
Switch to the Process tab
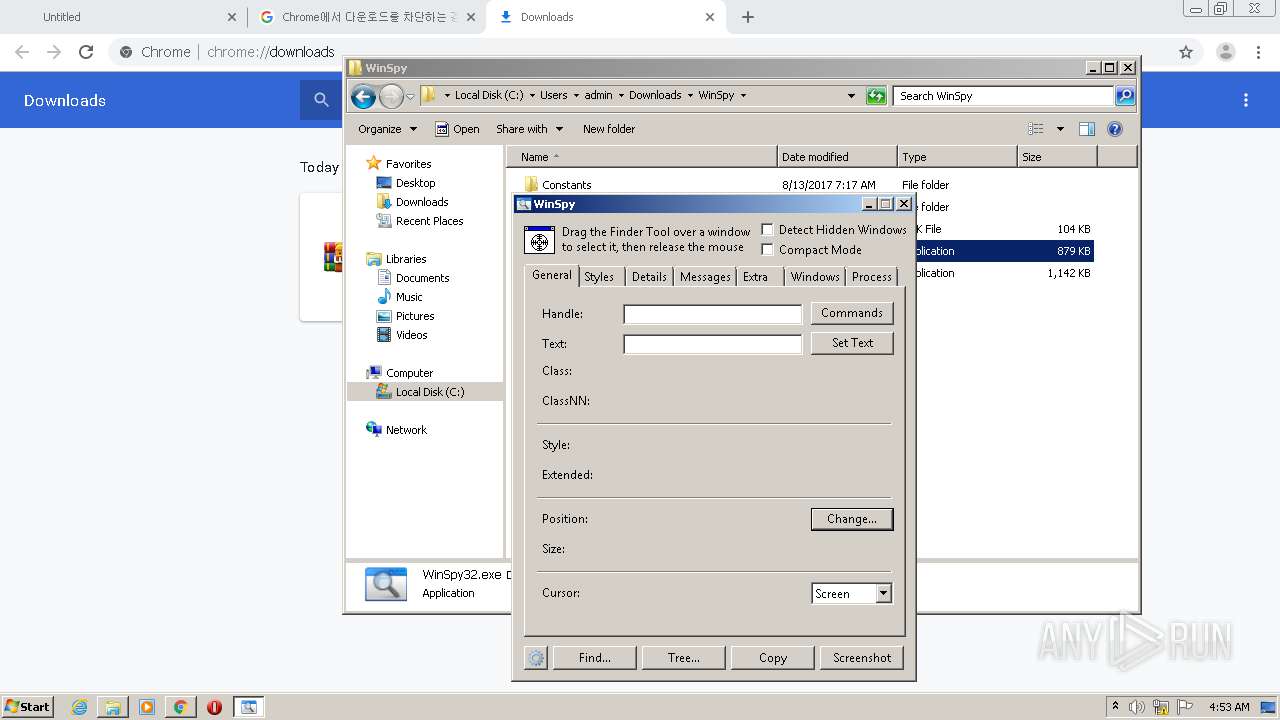(x=872, y=277)
